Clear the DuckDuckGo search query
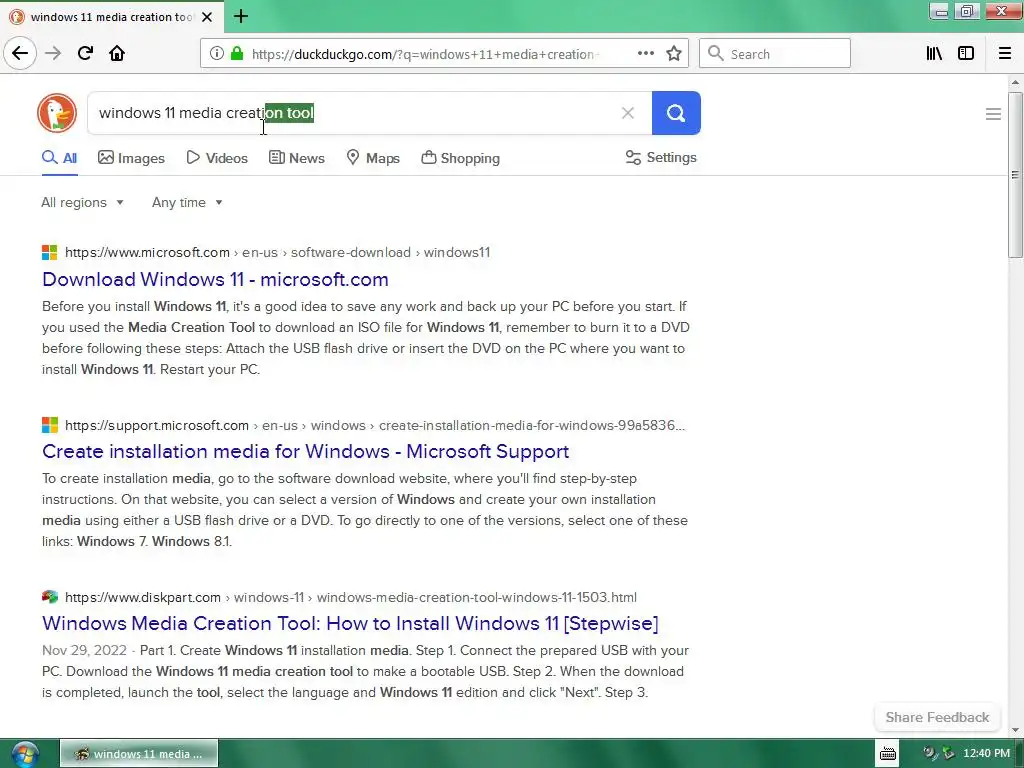This screenshot has height=768, width=1024. 628,113
